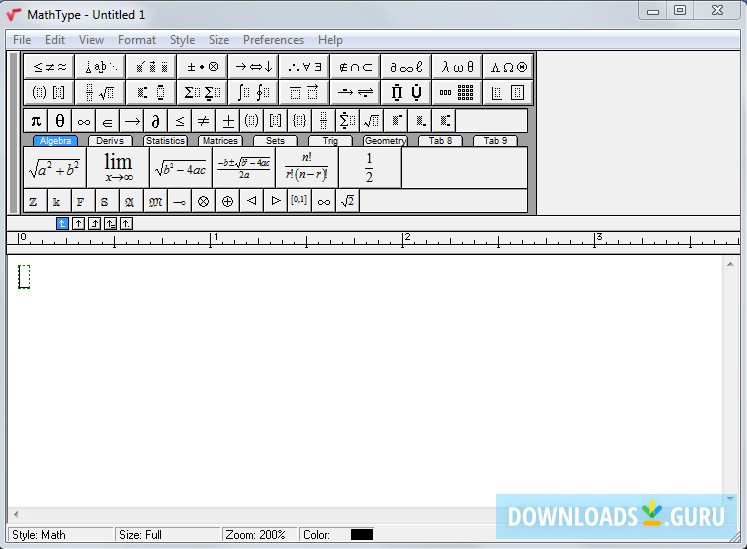Insert the n!/r!(n−r)! expression
747x549 pixels.
307,168
